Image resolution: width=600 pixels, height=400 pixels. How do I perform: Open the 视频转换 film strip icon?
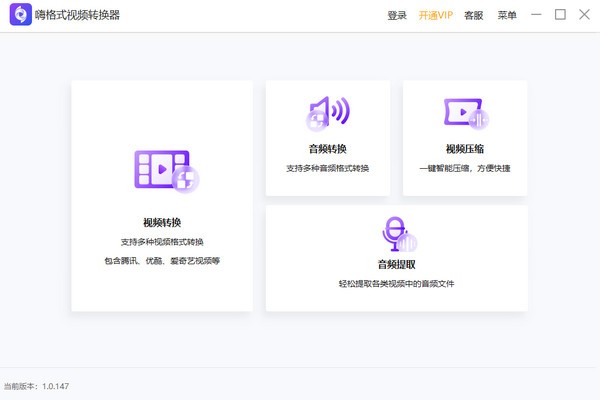[166, 172]
